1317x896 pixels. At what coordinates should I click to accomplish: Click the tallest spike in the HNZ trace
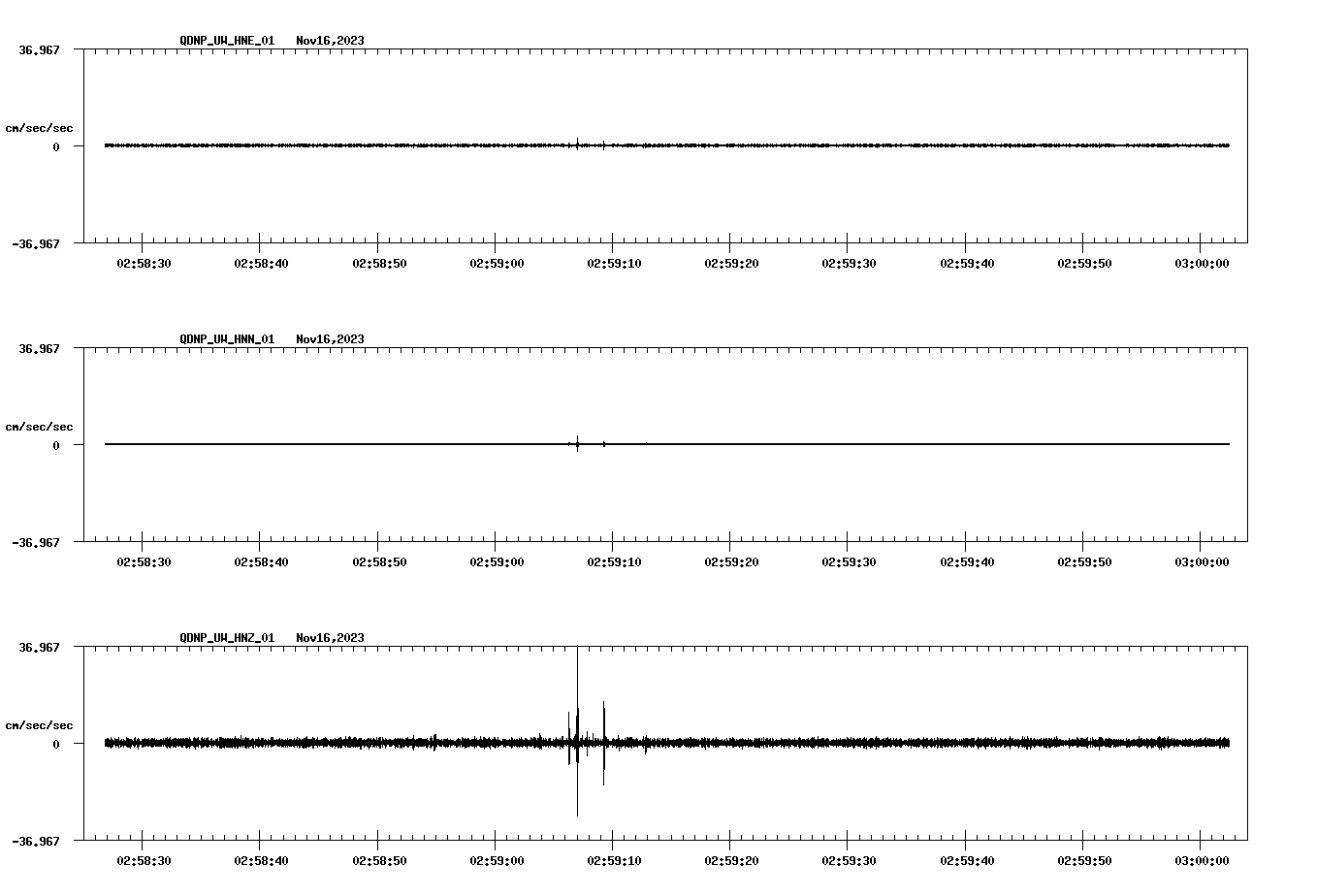[x=577, y=731]
